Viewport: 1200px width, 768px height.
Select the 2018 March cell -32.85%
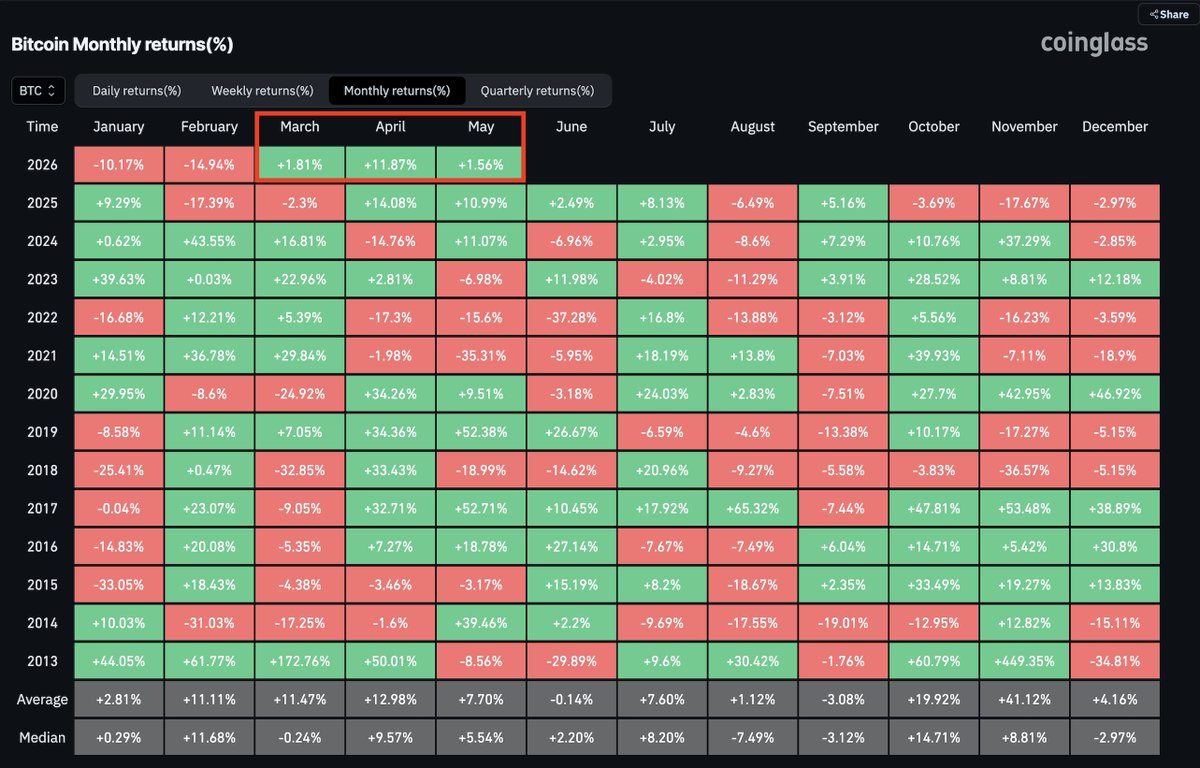click(300, 470)
